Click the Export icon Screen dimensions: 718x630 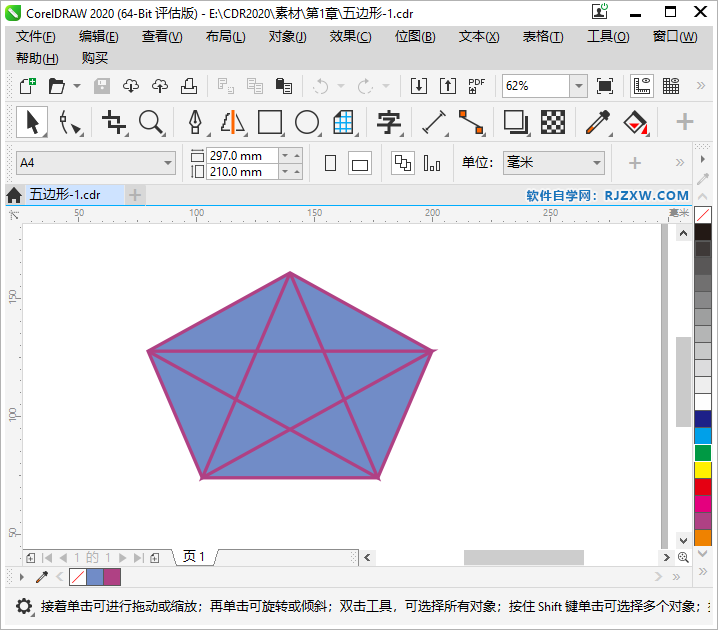(x=448, y=86)
